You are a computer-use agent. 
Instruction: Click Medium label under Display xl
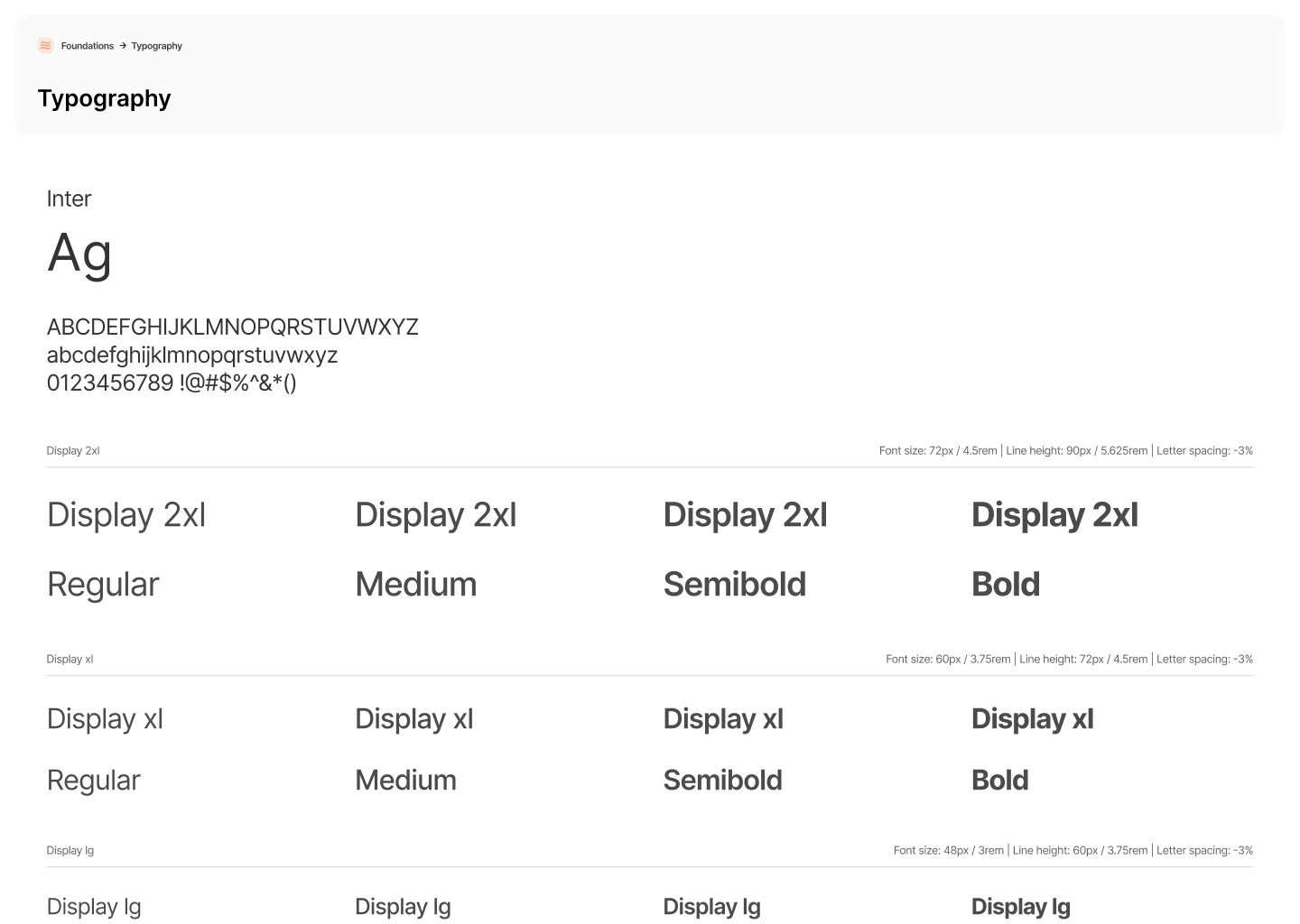tap(405, 781)
